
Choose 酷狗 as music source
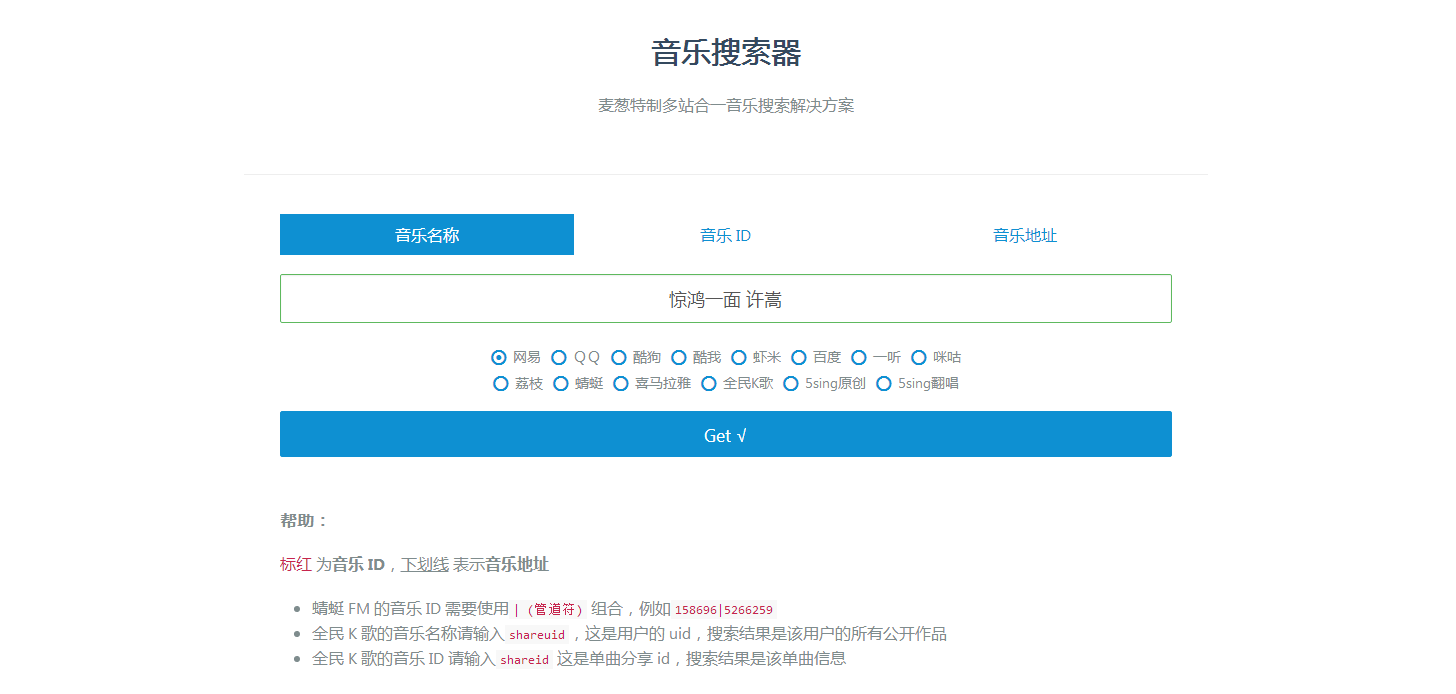pos(619,357)
